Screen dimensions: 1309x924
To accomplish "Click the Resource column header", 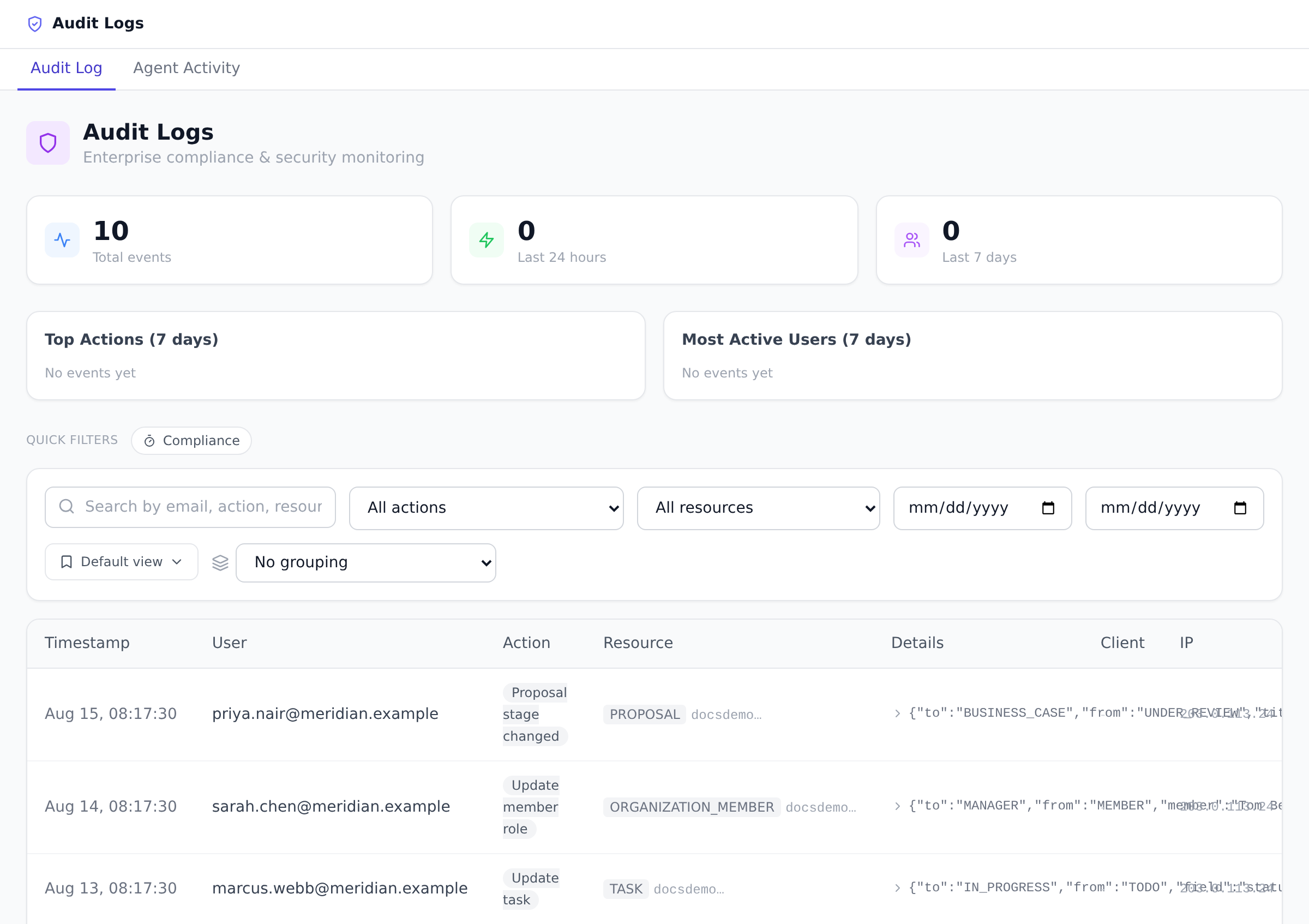I will [x=638, y=643].
